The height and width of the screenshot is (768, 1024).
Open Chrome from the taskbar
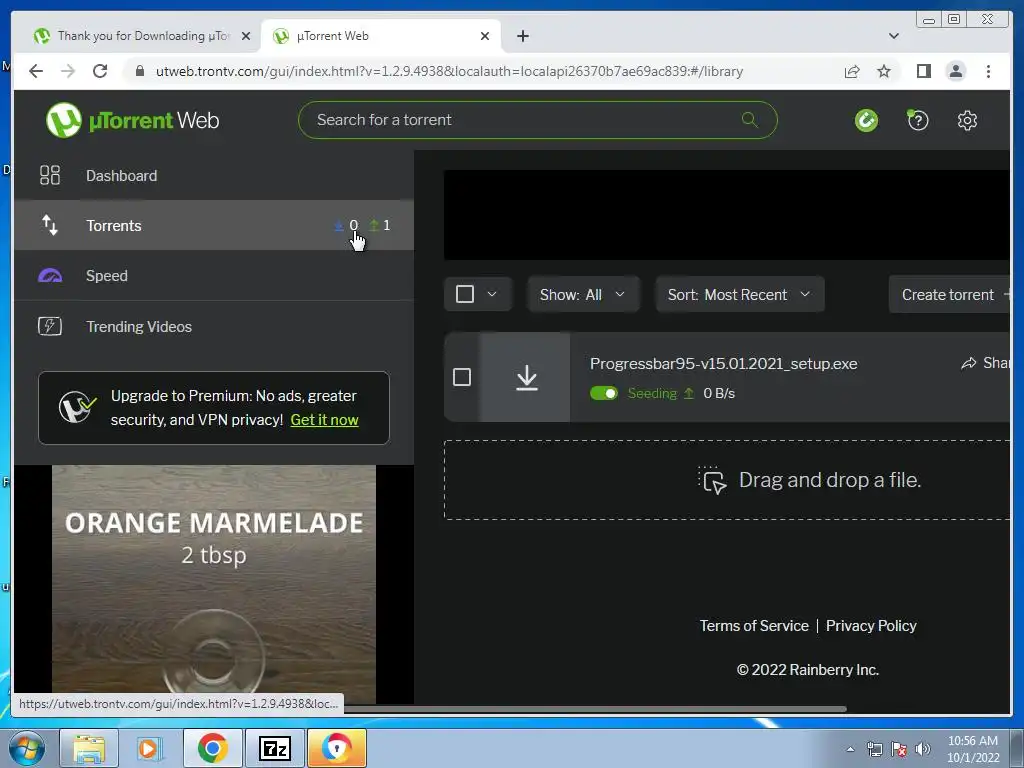coord(213,748)
